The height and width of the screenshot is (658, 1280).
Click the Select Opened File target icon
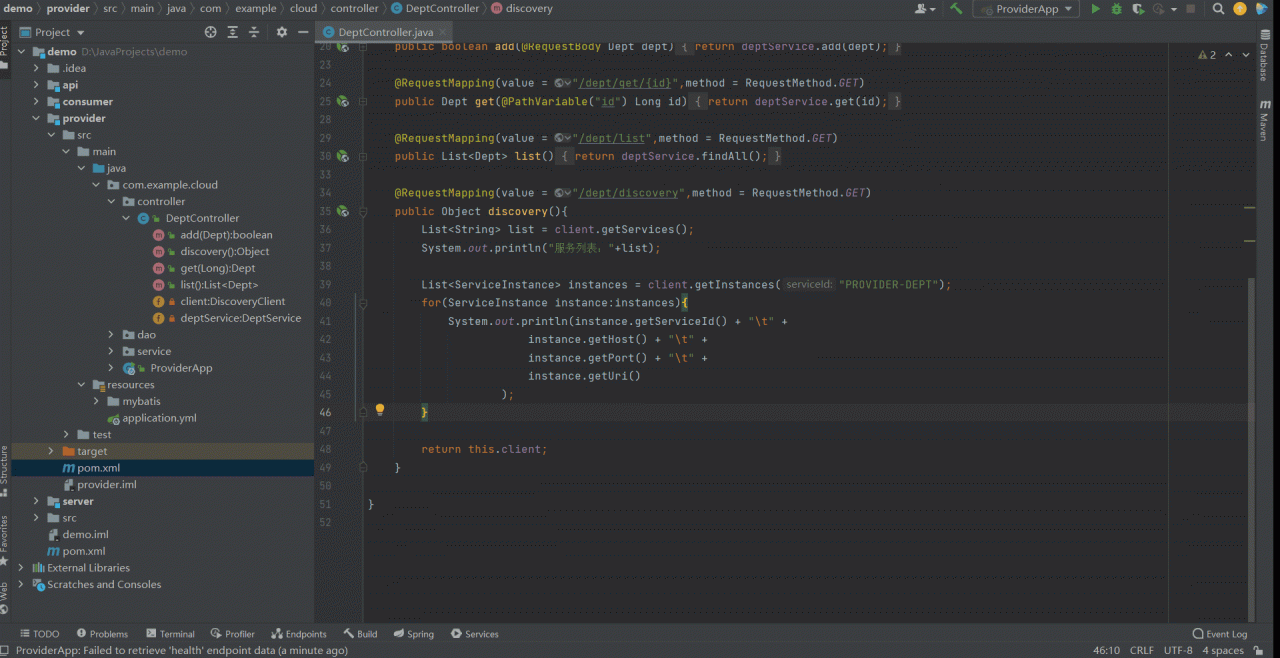pos(210,32)
